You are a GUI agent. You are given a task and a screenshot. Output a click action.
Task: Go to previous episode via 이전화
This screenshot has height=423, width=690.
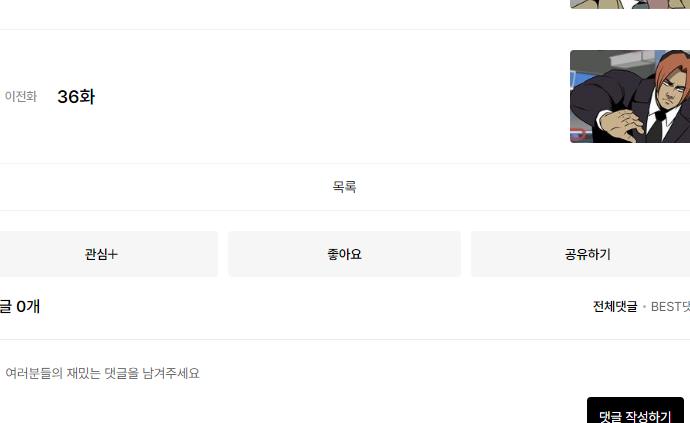tap(21, 97)
